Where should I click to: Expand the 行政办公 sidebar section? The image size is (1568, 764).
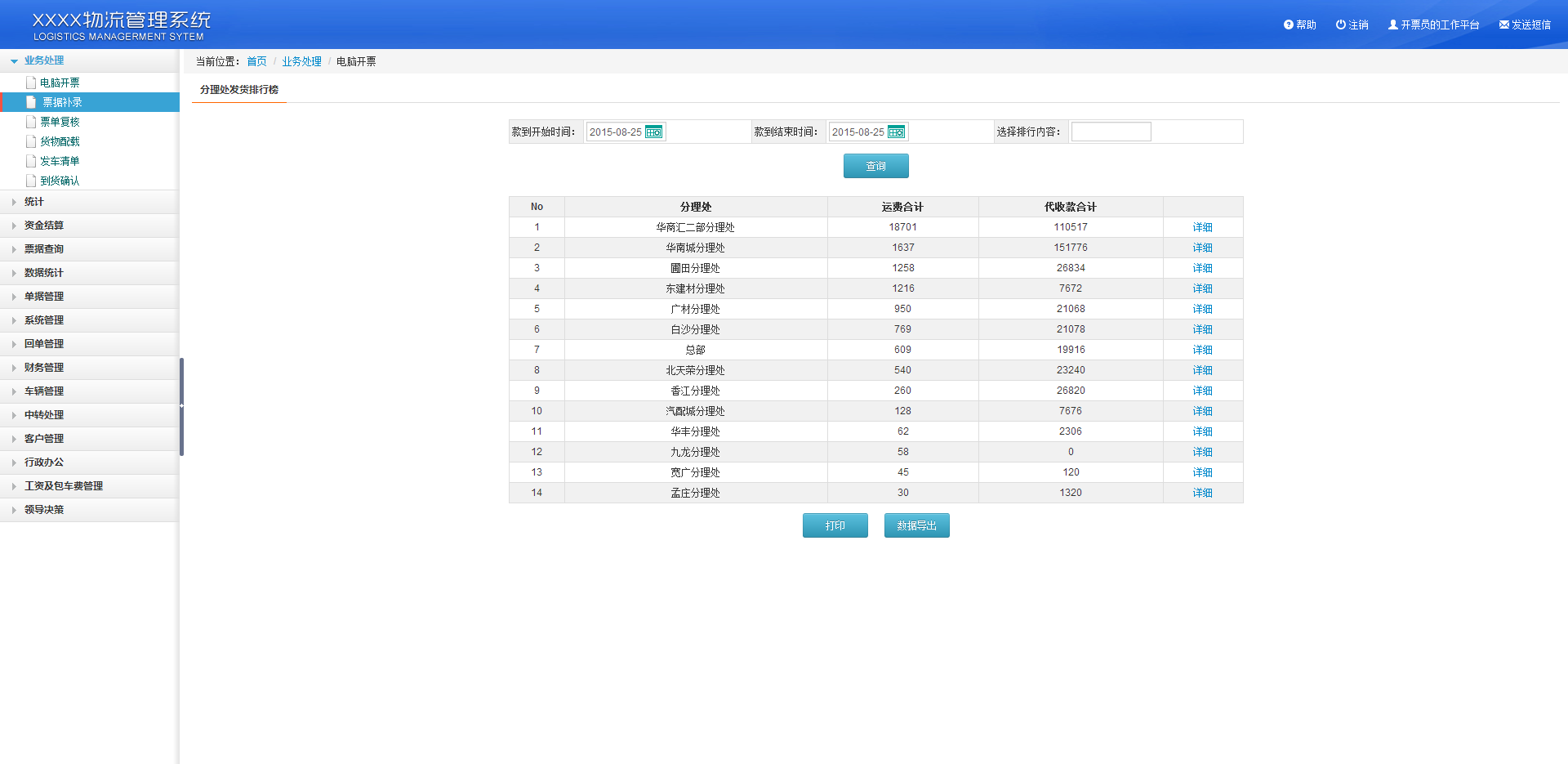(x=89, y=462)
